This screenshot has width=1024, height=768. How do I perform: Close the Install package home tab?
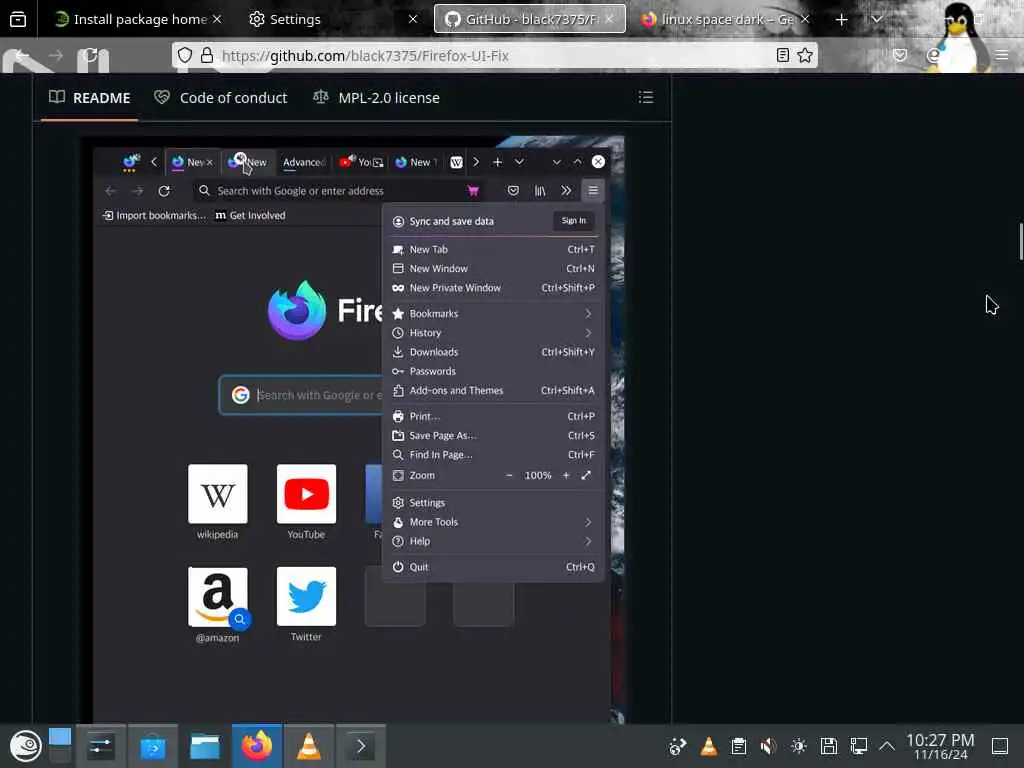pos(217,19)
